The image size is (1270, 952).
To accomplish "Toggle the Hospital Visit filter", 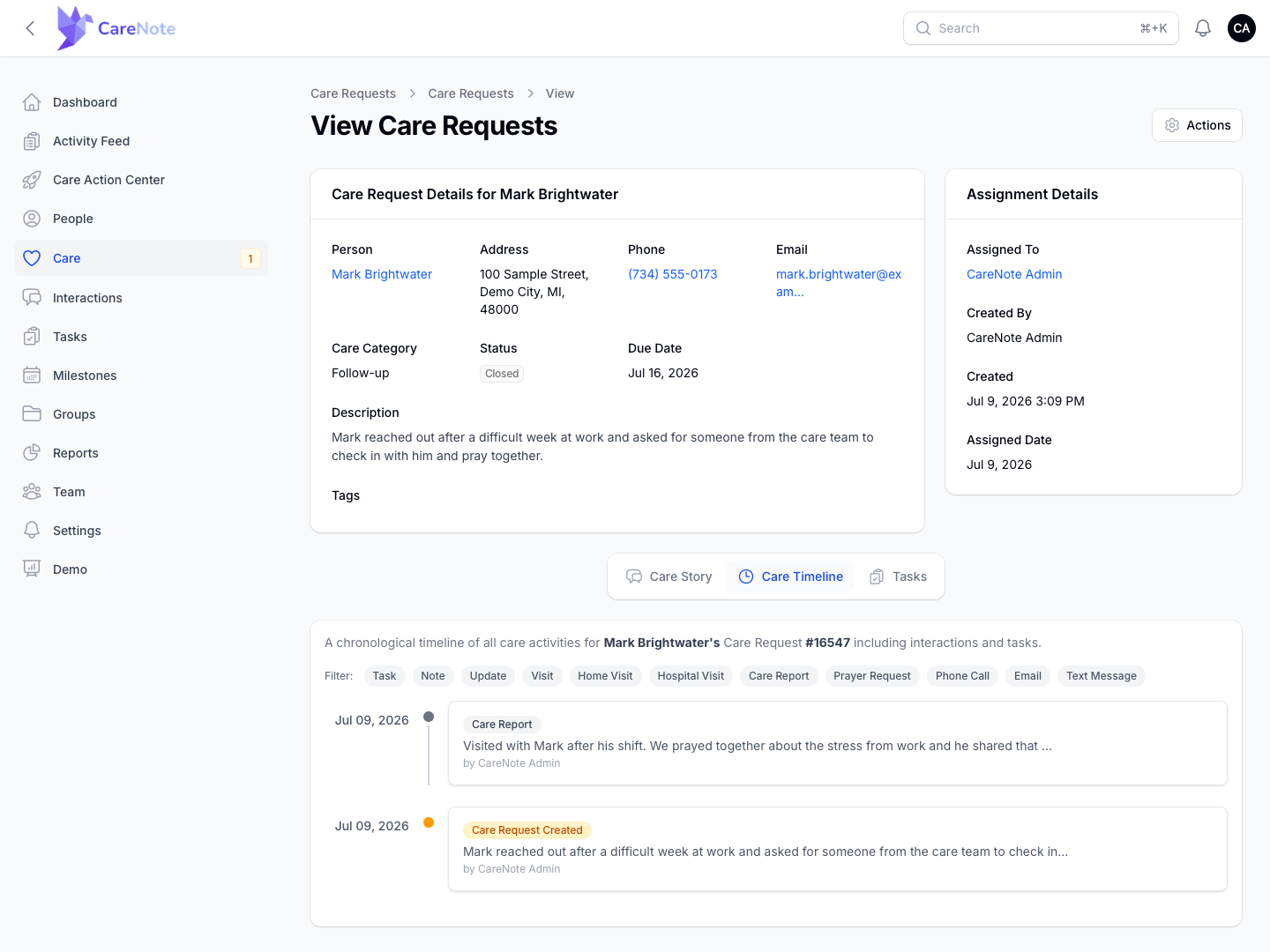I will (691, 676).
